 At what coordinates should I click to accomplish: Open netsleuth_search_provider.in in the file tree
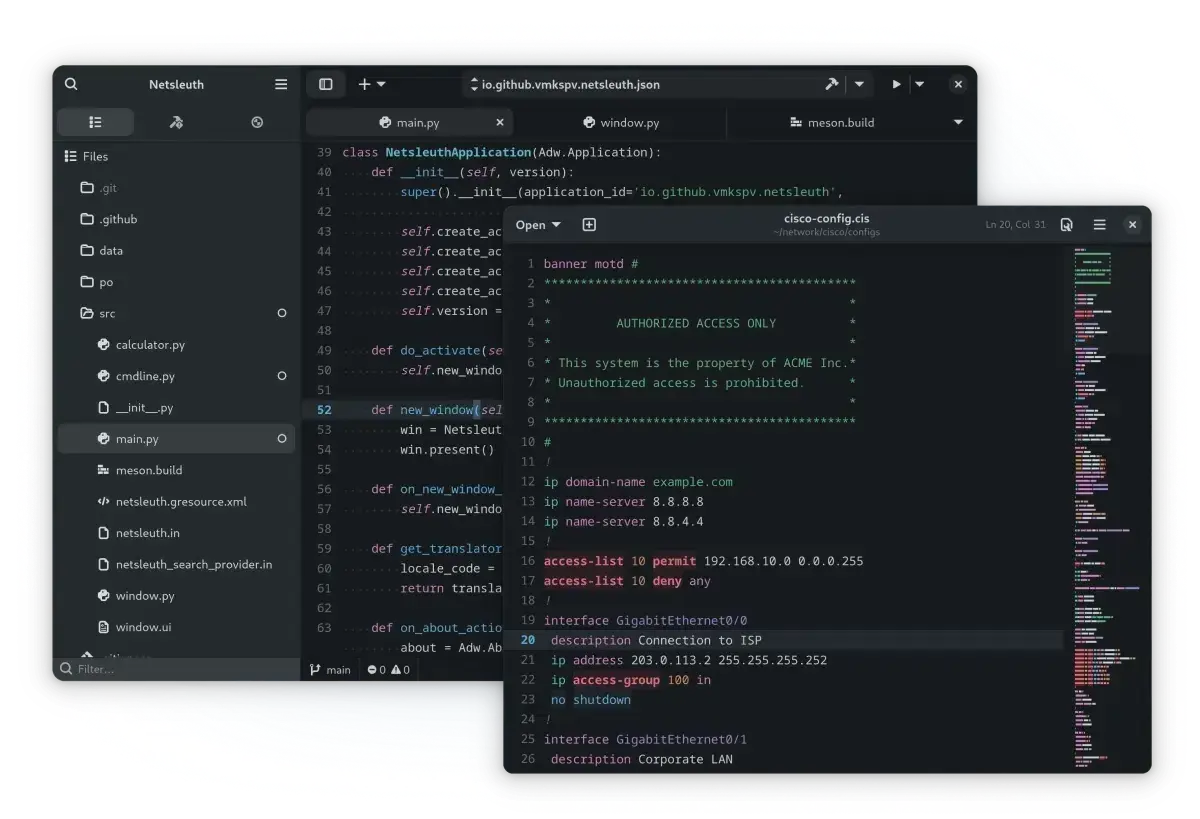pyautogui.click(x=176, y=564)
